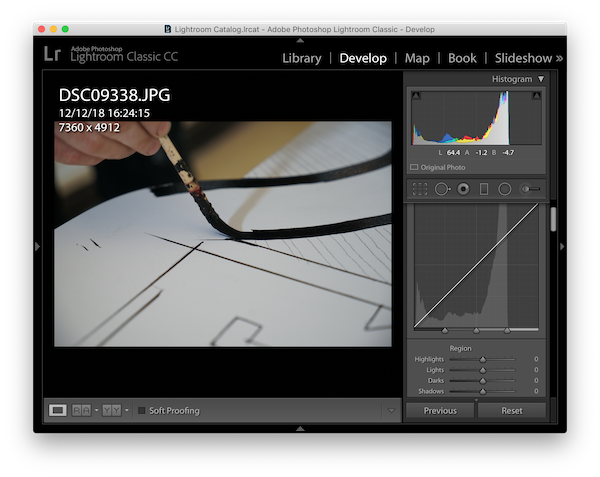This screenshot has width=600, height=477.
Task: Click the Darks value field
Action: click(x=536, y=381)
